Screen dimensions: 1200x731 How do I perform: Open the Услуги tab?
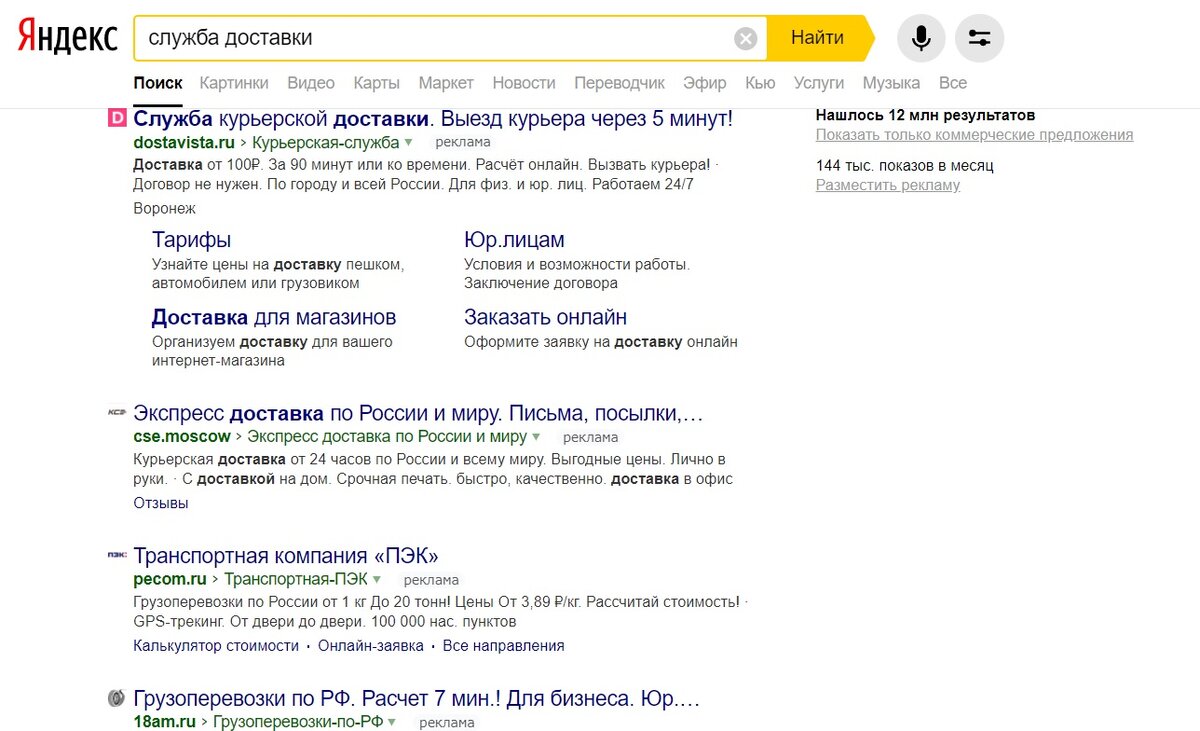click(819, 83)
